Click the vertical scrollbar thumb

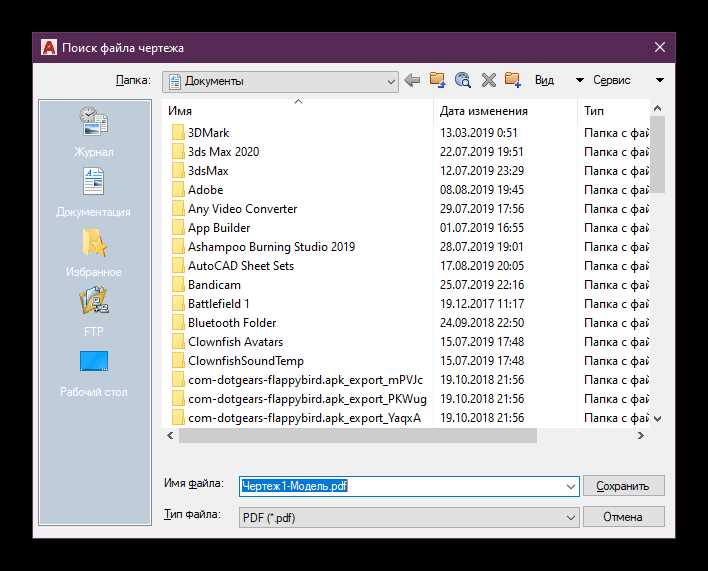pos(657,154)
